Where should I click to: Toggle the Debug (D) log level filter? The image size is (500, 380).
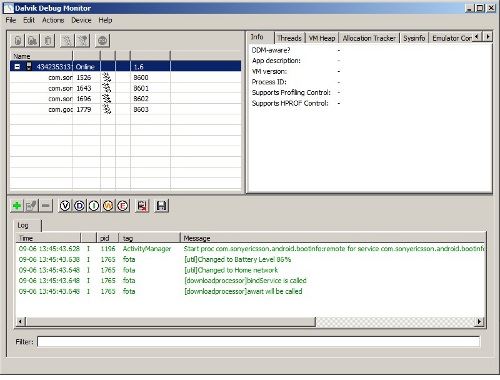[79, 206]
